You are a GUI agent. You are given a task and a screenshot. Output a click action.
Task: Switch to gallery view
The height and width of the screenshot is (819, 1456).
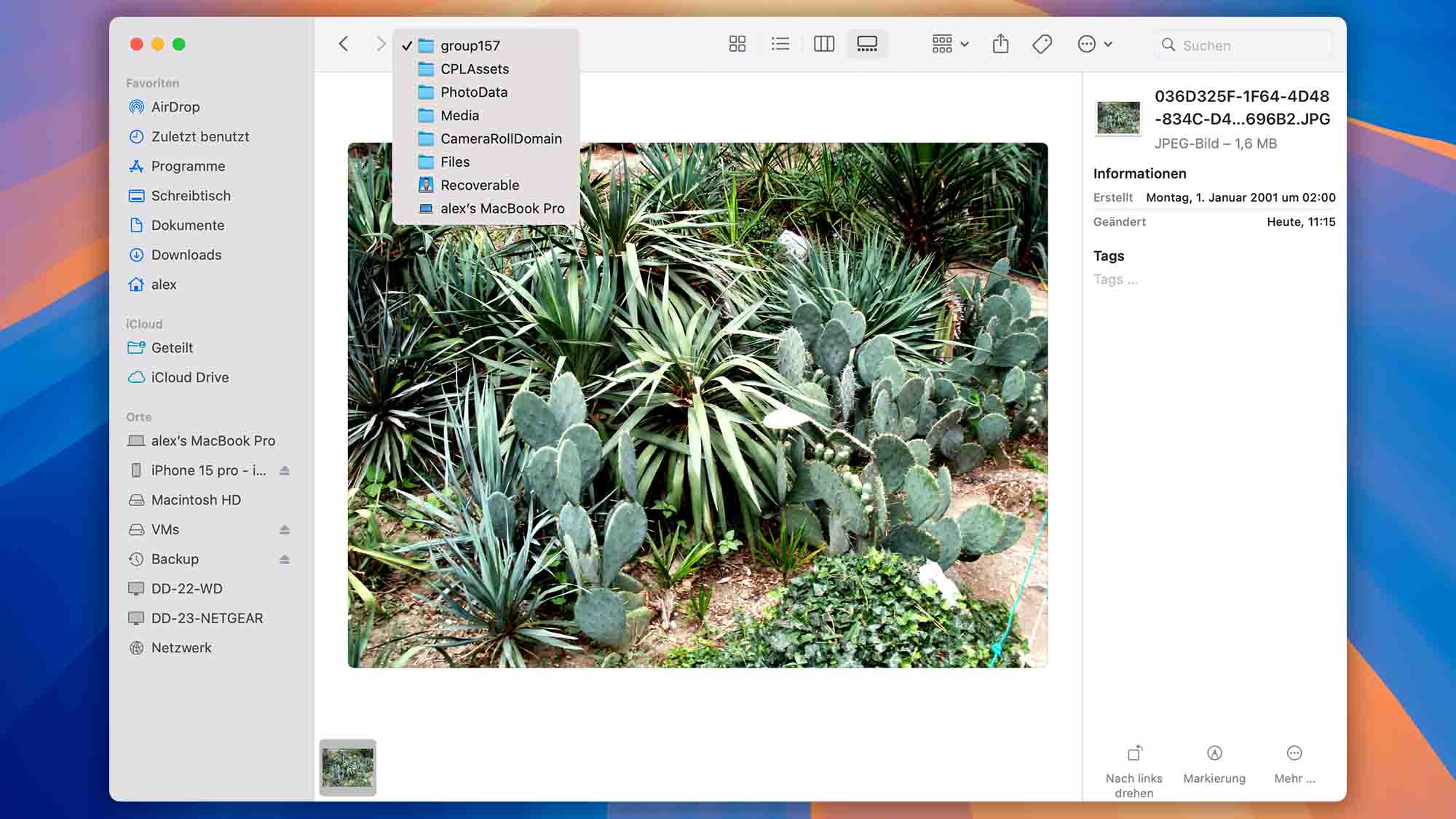pyautogui.click(x=867, y=44)
